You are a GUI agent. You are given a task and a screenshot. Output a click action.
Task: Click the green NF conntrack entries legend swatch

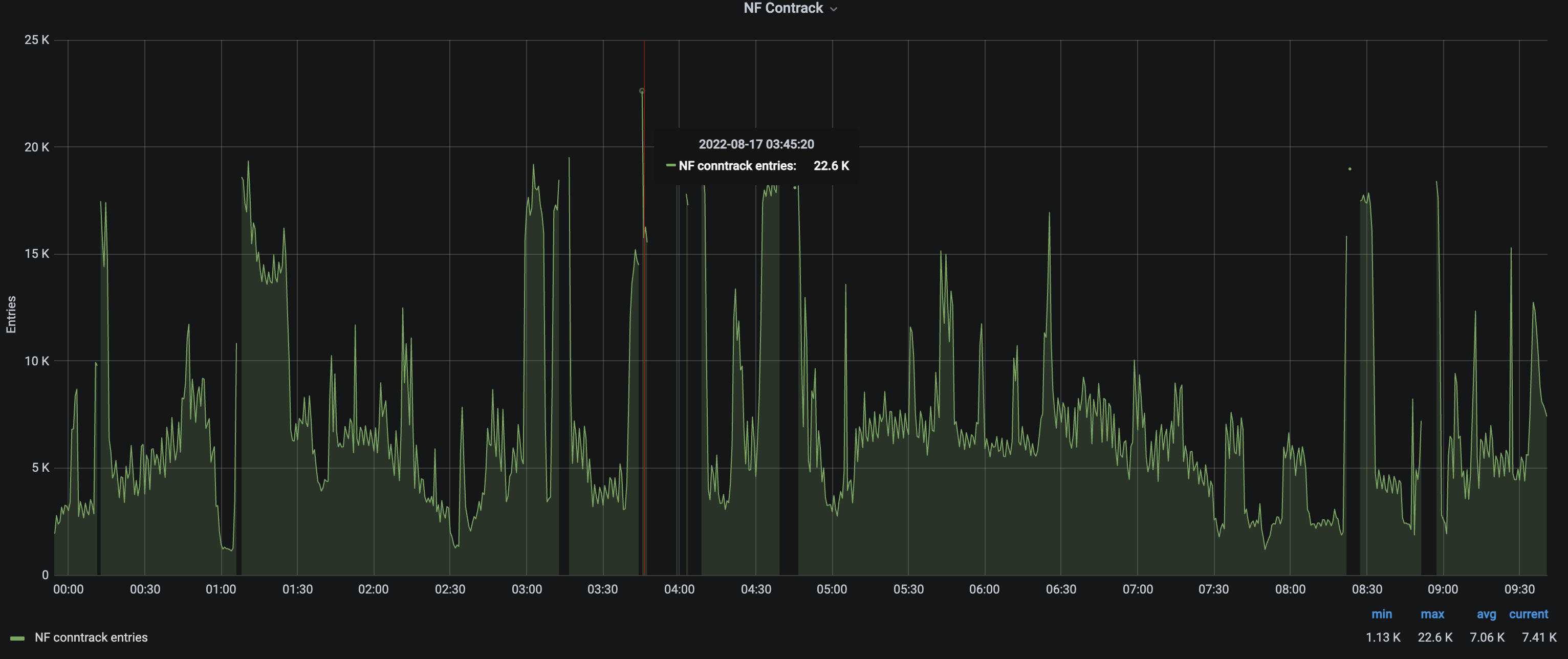[x=17, y=638]
